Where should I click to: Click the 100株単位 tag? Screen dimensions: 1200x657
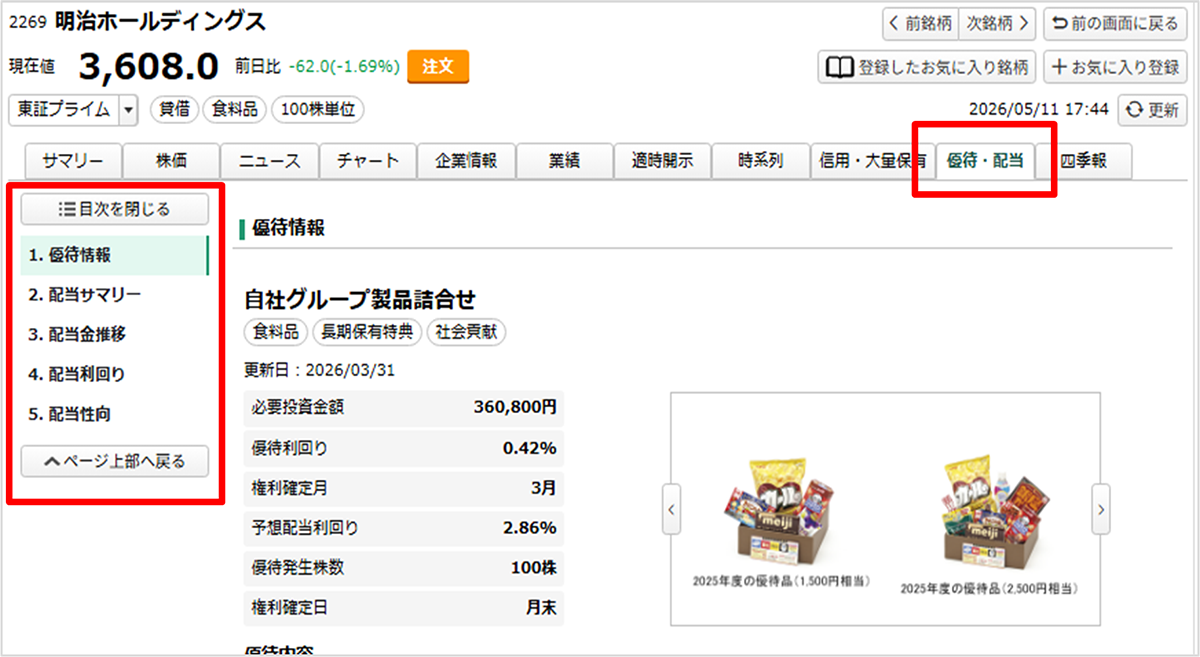coord(318,110)
